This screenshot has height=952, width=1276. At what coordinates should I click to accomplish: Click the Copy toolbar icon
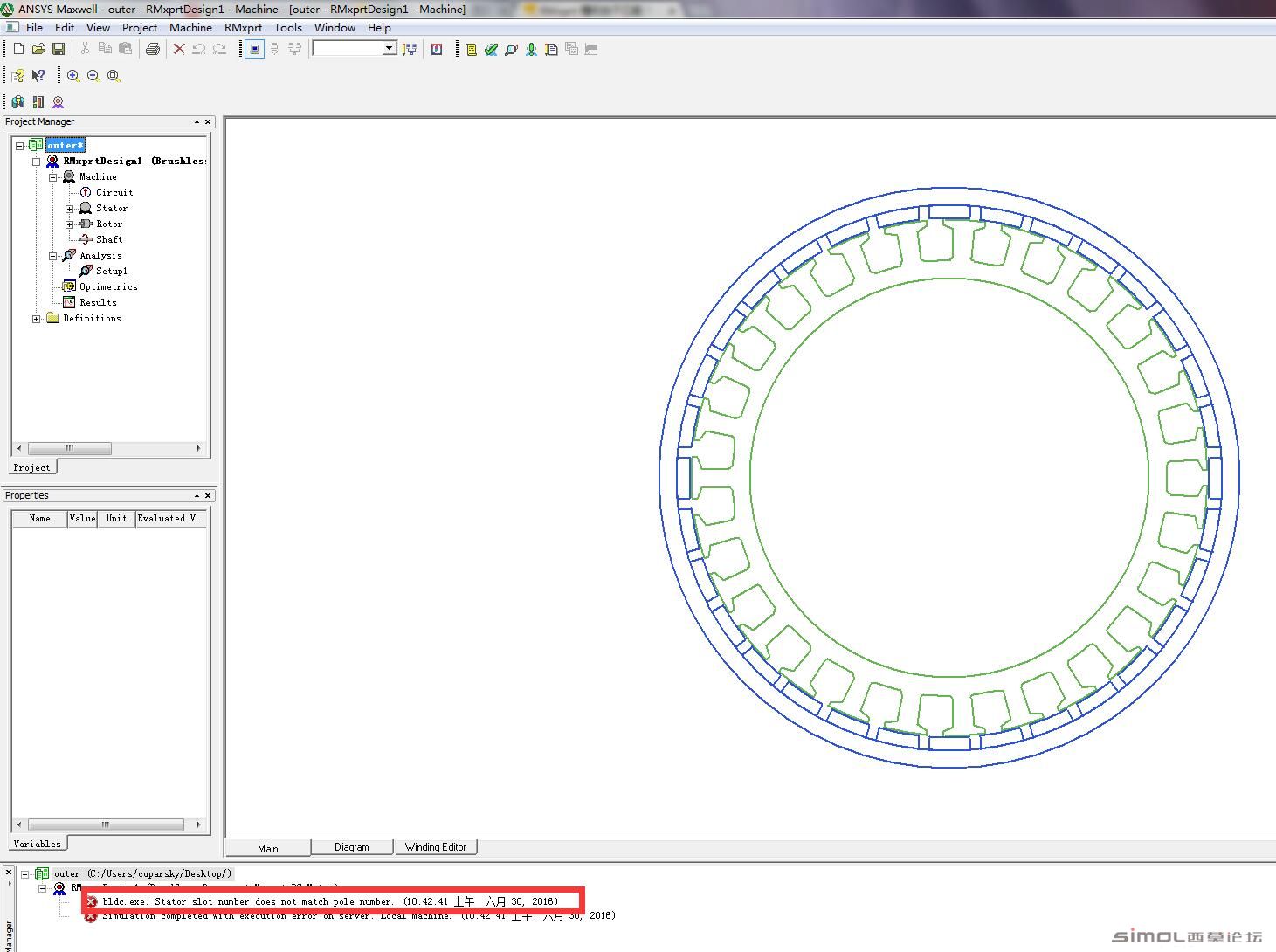105,49
